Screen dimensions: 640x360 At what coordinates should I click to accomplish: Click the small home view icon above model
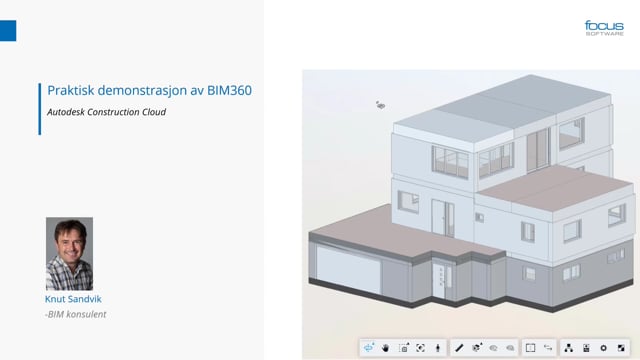coord(380,105)
